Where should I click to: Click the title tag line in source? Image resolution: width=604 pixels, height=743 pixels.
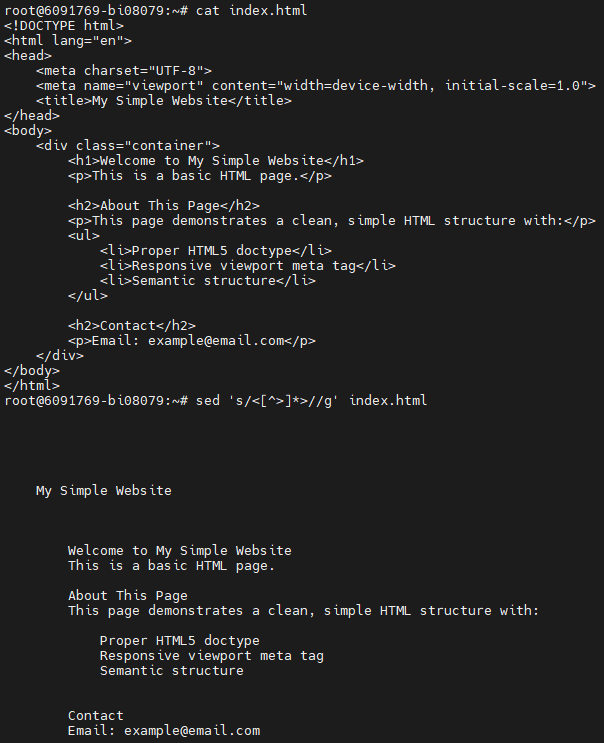coord(164,101)
